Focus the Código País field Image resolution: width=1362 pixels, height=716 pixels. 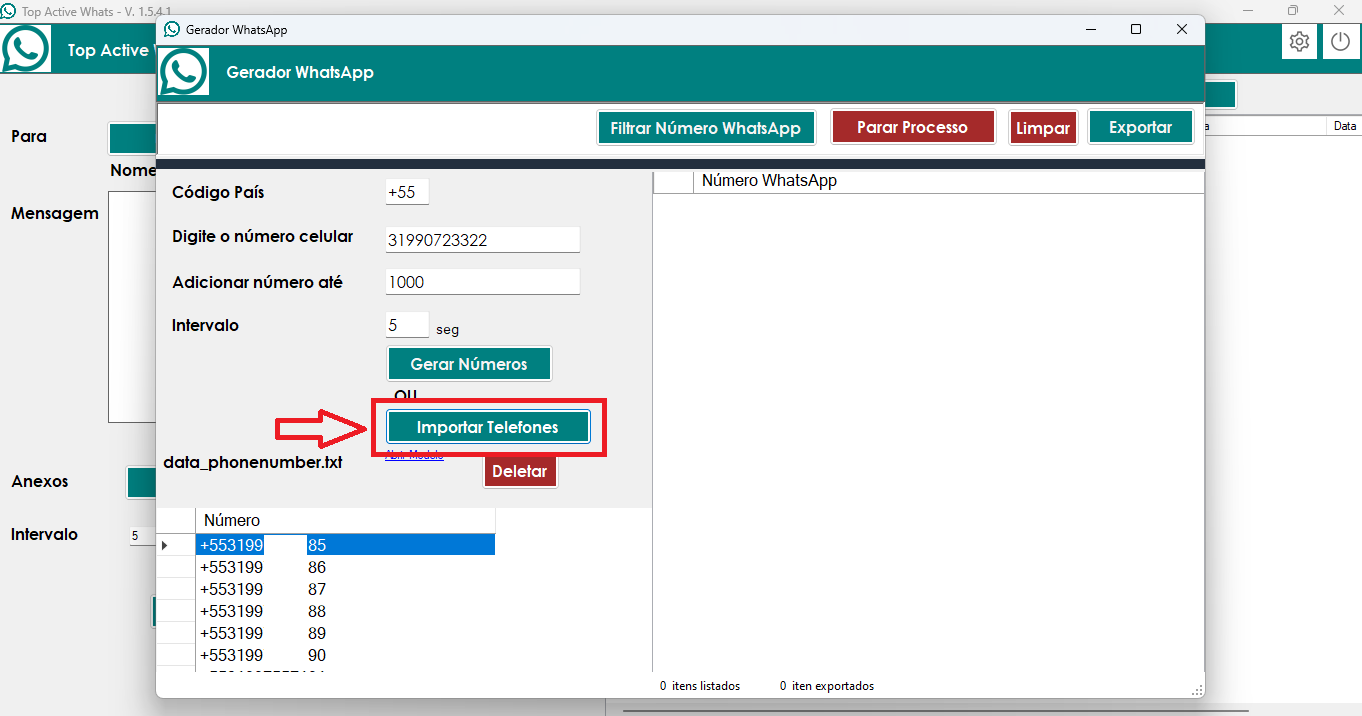click(407, 192)
